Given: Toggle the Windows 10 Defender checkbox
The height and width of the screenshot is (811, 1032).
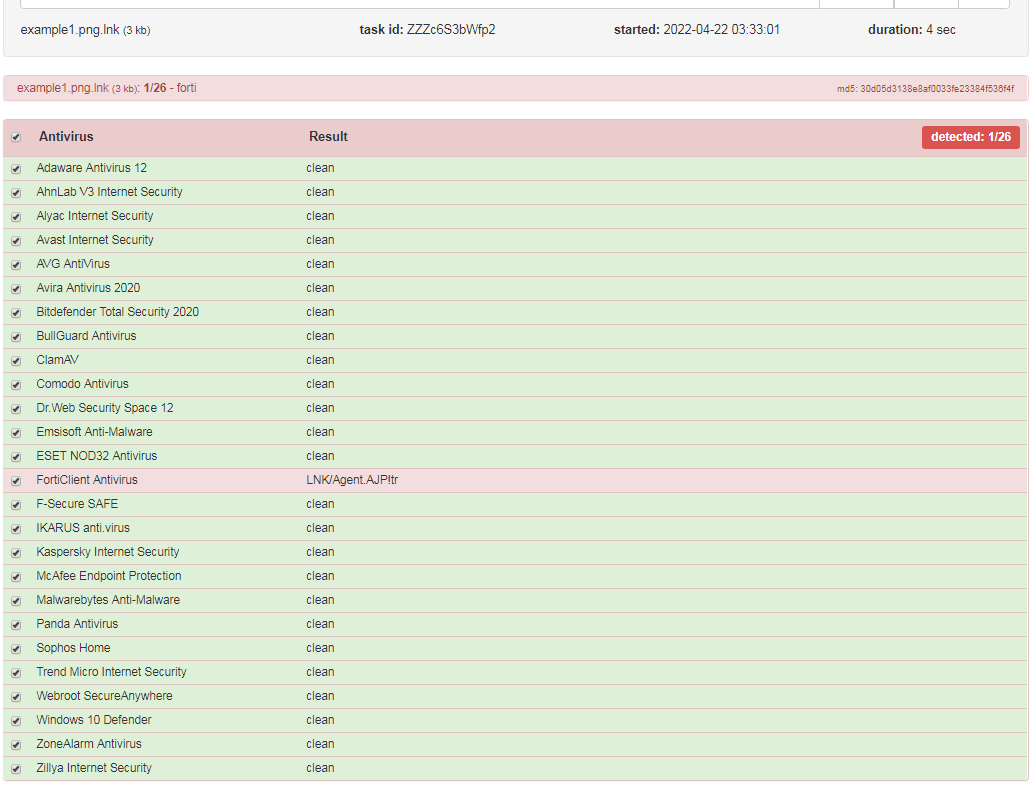Looking at the screenshot, I should (16, 721).
